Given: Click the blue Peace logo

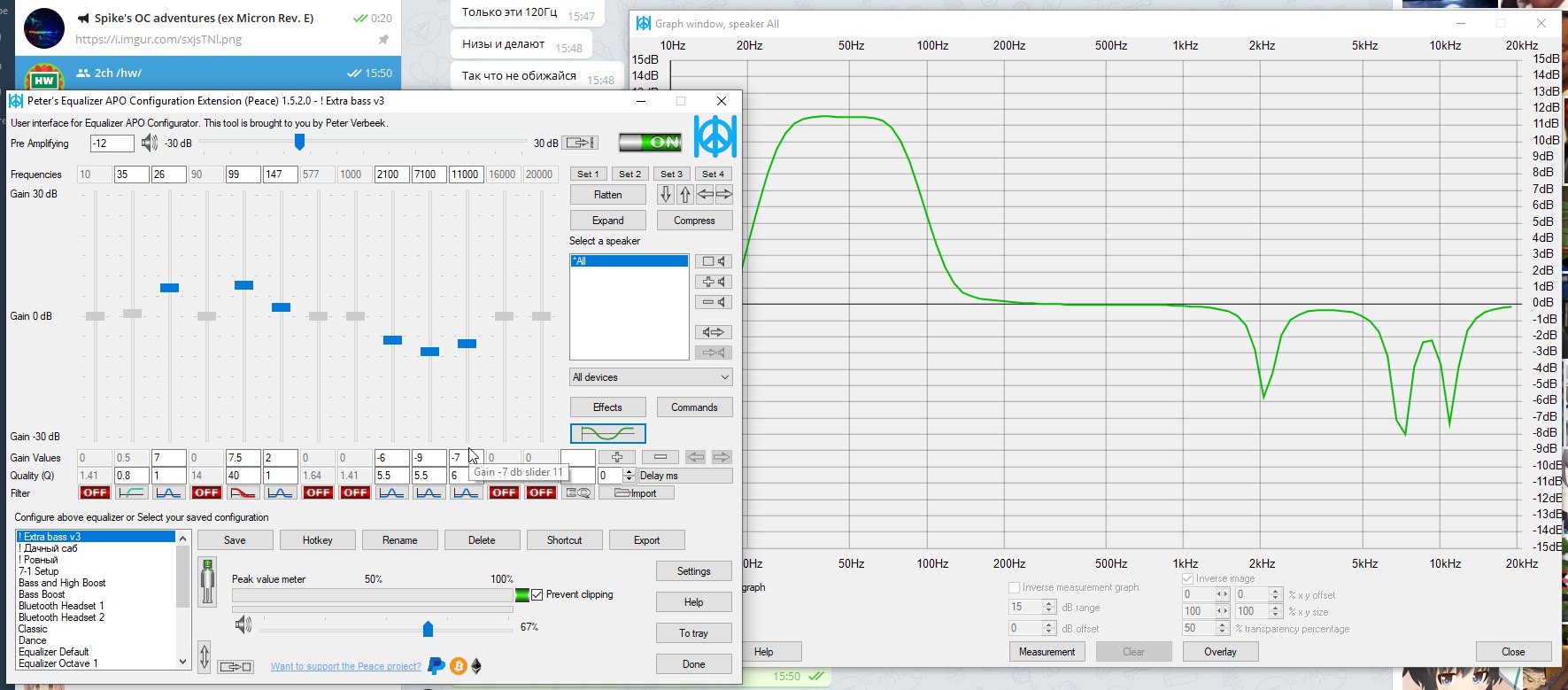Looking at the screenshot, I should click(x=714, y=136).
